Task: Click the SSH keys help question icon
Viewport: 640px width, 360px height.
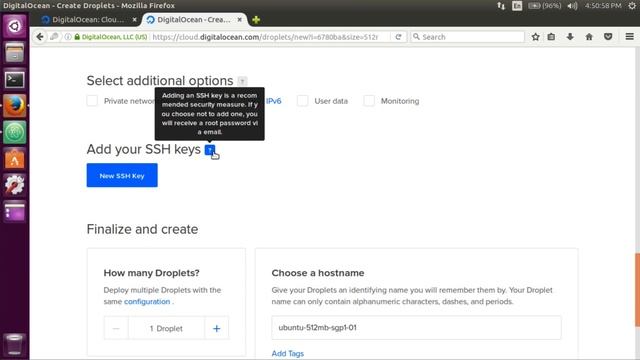Action: [210, 150]
